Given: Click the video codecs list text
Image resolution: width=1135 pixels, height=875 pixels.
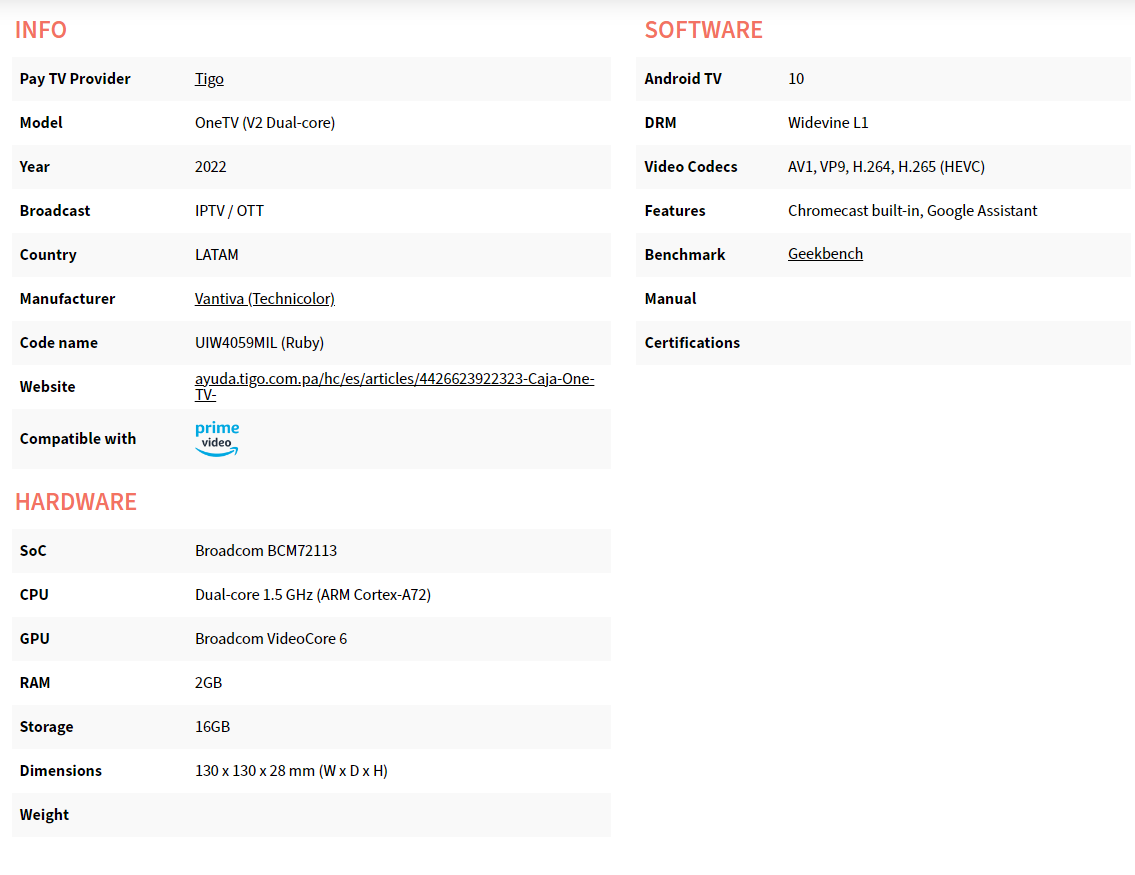Looking at the screenshot, I should coord(886,167).
